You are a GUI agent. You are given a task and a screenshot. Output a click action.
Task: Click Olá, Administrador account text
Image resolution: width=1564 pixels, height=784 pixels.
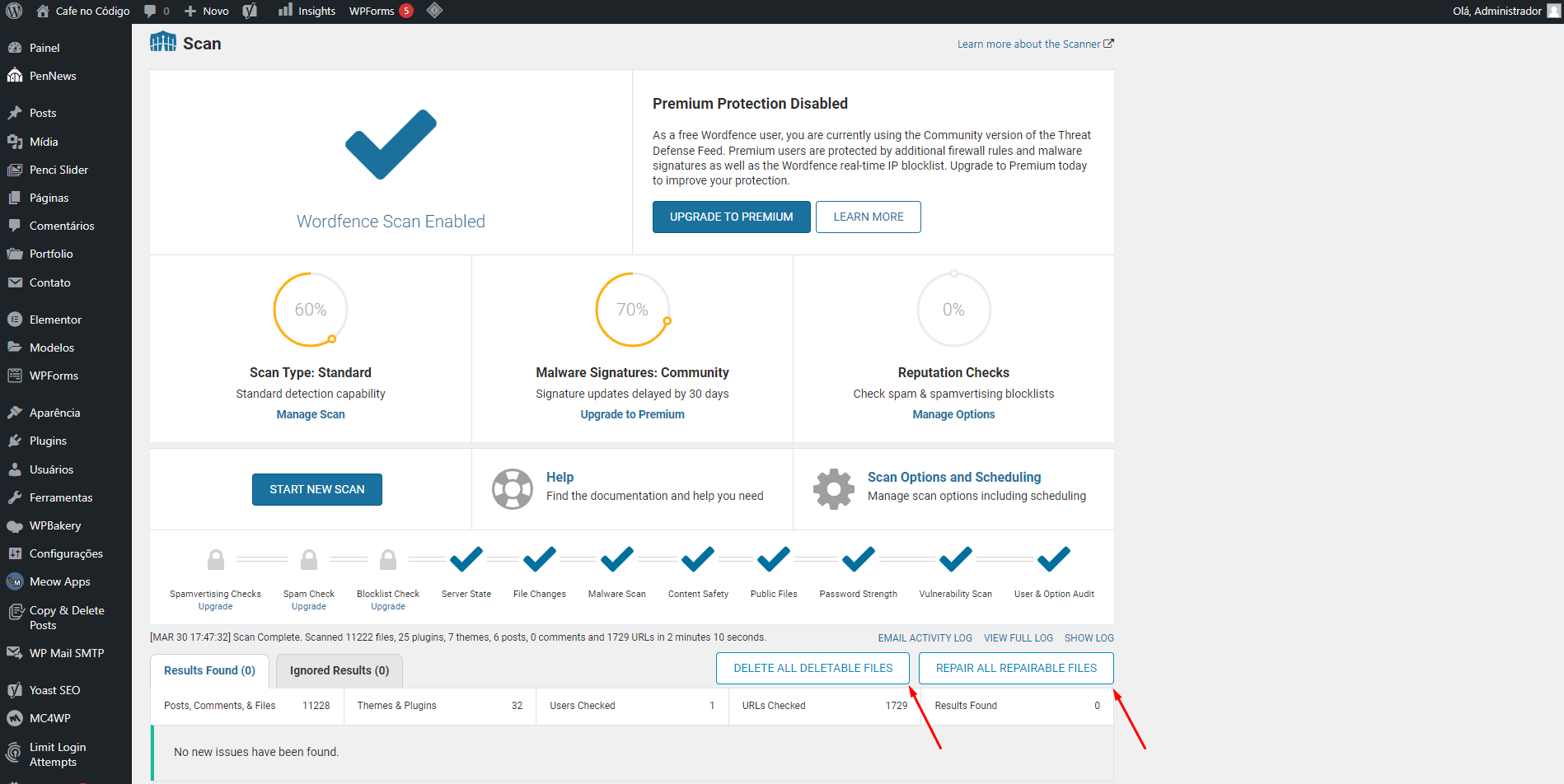click(1497, 11)
